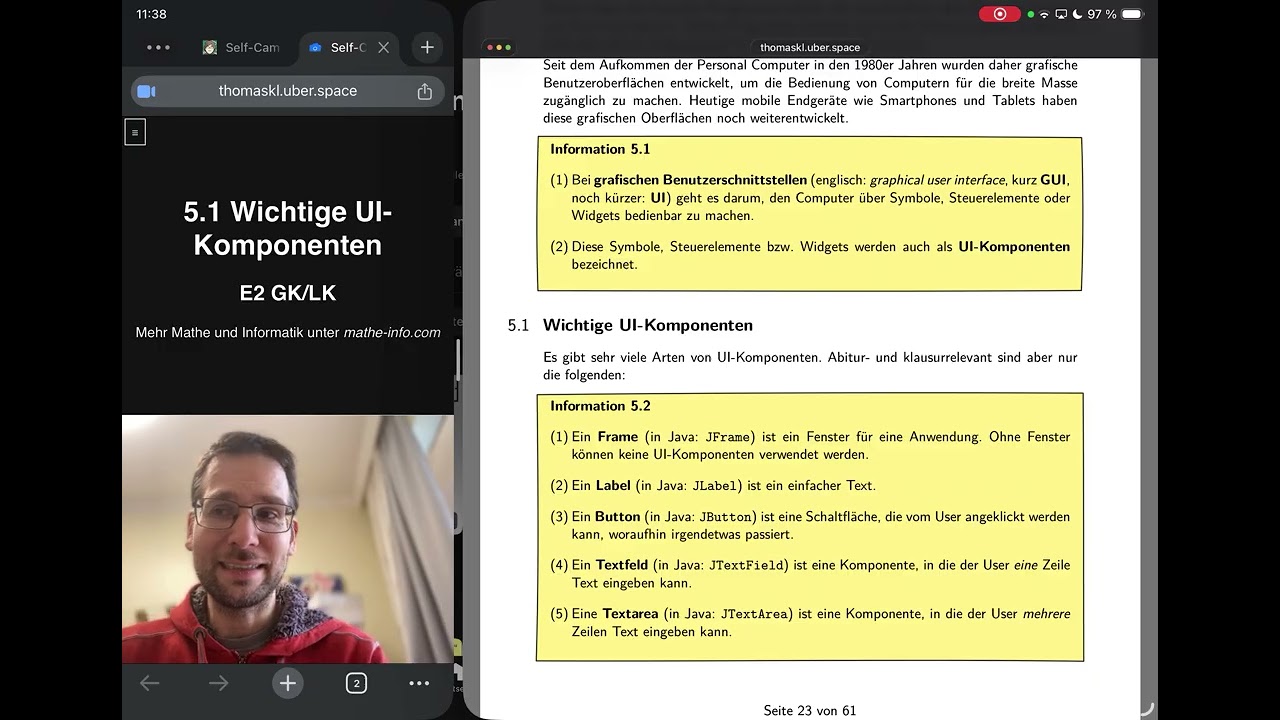Viewport: 1280px width, 720px height.
Task: Go forward with the browser forward arrow
Action: point(218,683)
